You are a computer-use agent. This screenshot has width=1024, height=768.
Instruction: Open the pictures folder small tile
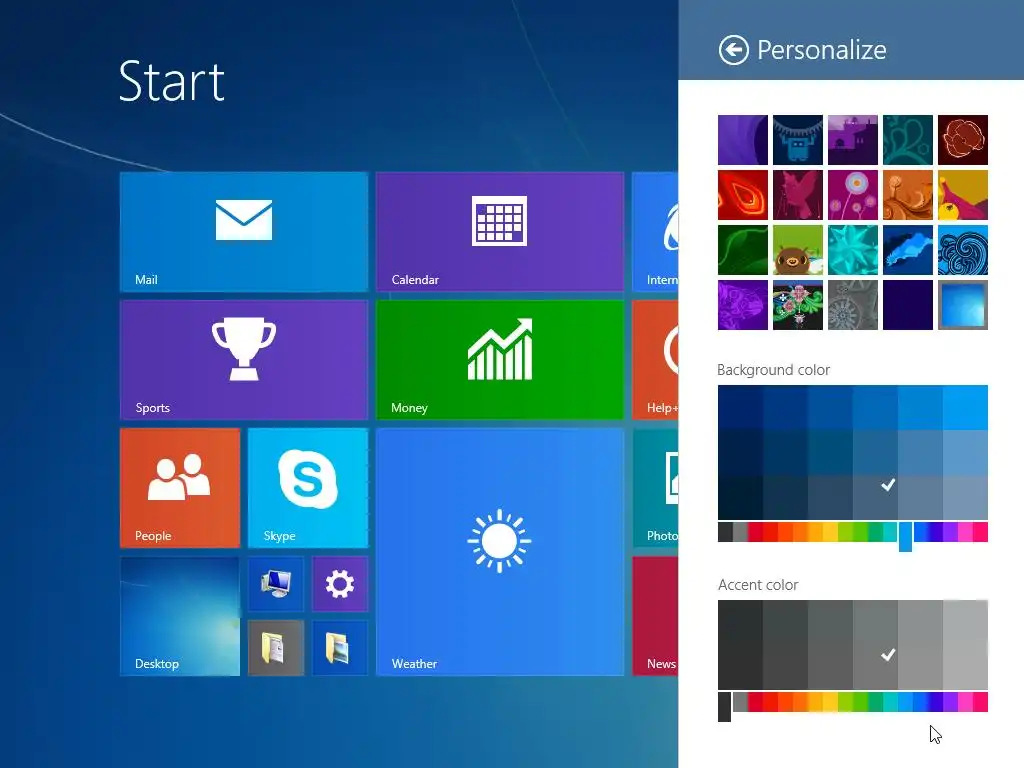pyautogui.click(x=340, y=648)
